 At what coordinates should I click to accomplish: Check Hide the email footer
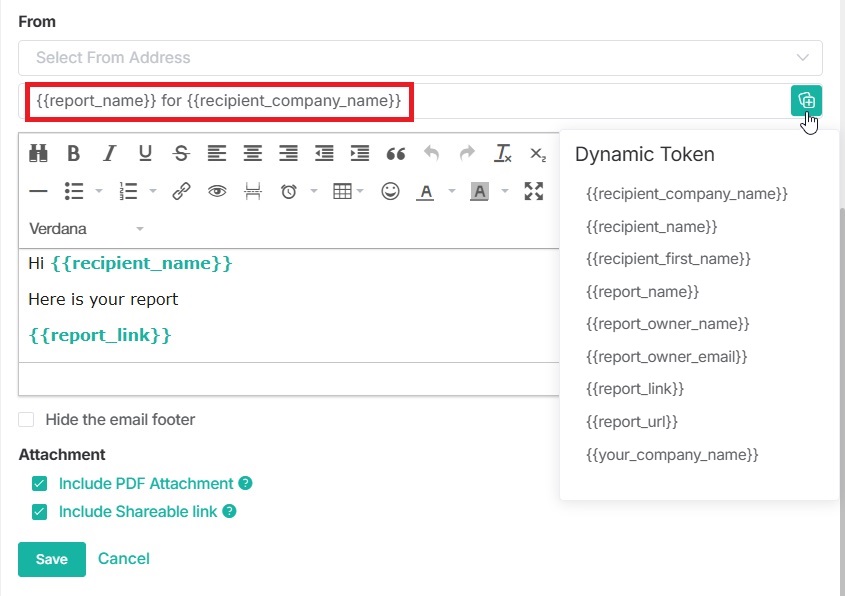(26, 420)
